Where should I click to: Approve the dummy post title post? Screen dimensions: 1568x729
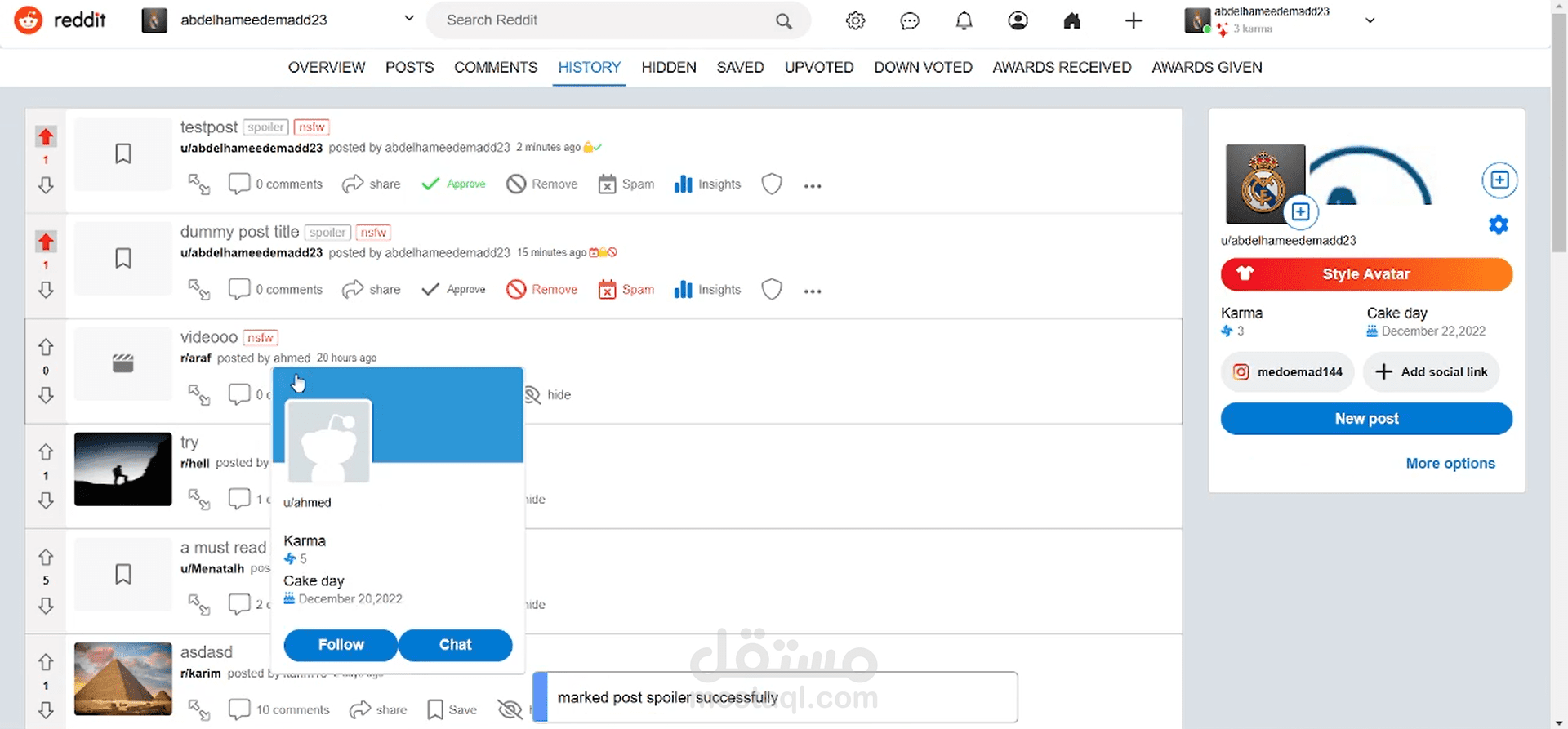point(453,290)
